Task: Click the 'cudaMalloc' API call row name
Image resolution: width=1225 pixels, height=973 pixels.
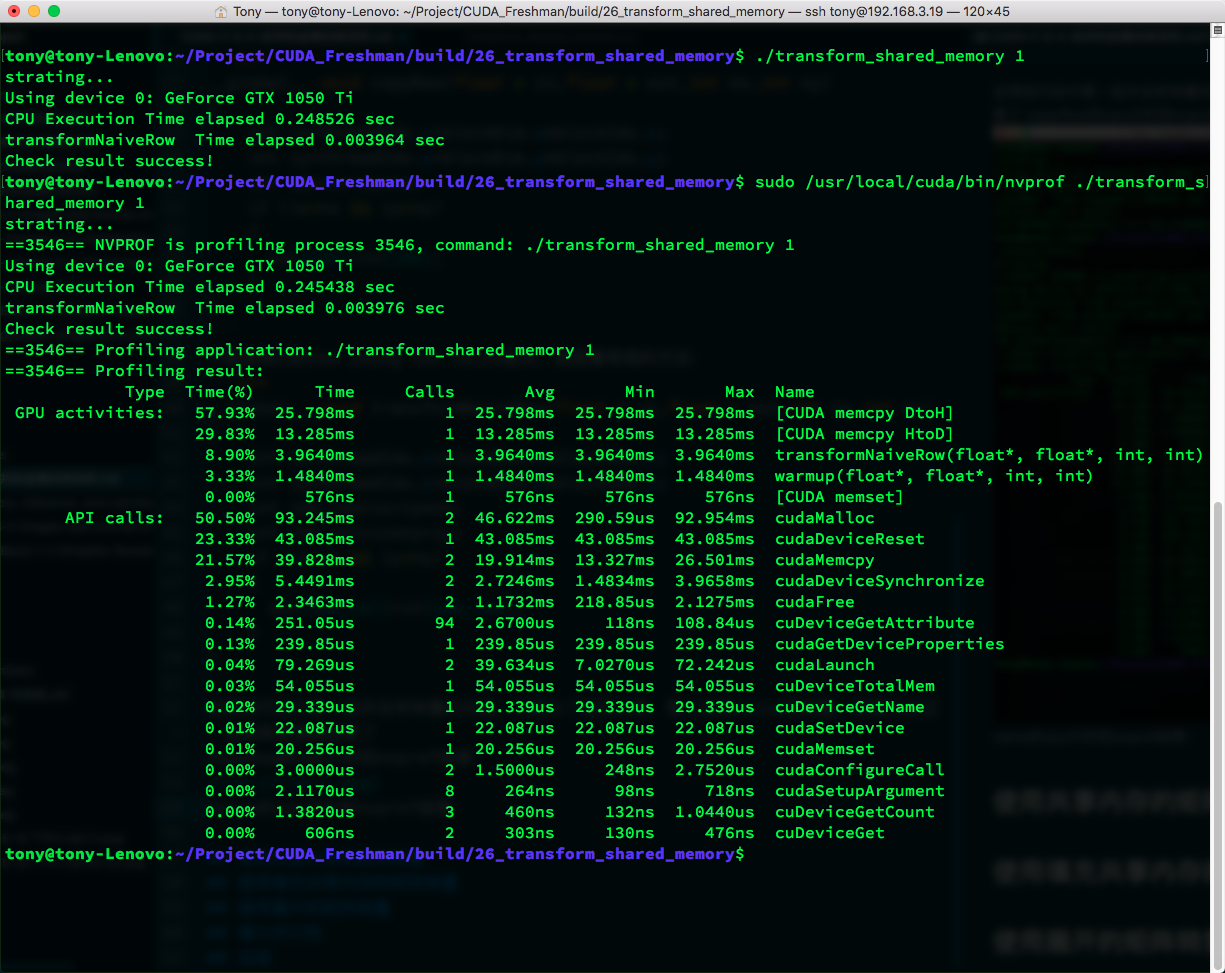Action: pyautogui.click(x=824, y=518)
